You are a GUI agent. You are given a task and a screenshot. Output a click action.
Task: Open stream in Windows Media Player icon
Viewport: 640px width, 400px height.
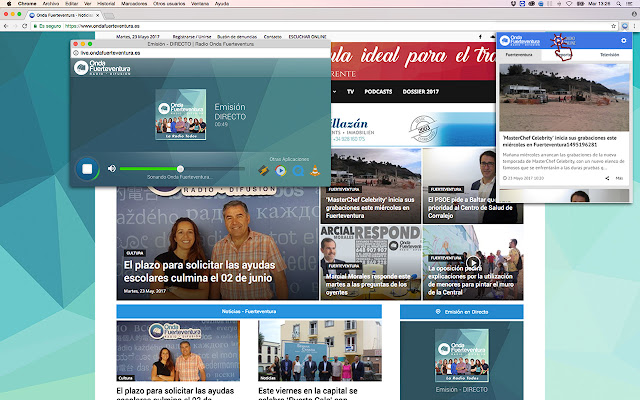coord(280,170)
